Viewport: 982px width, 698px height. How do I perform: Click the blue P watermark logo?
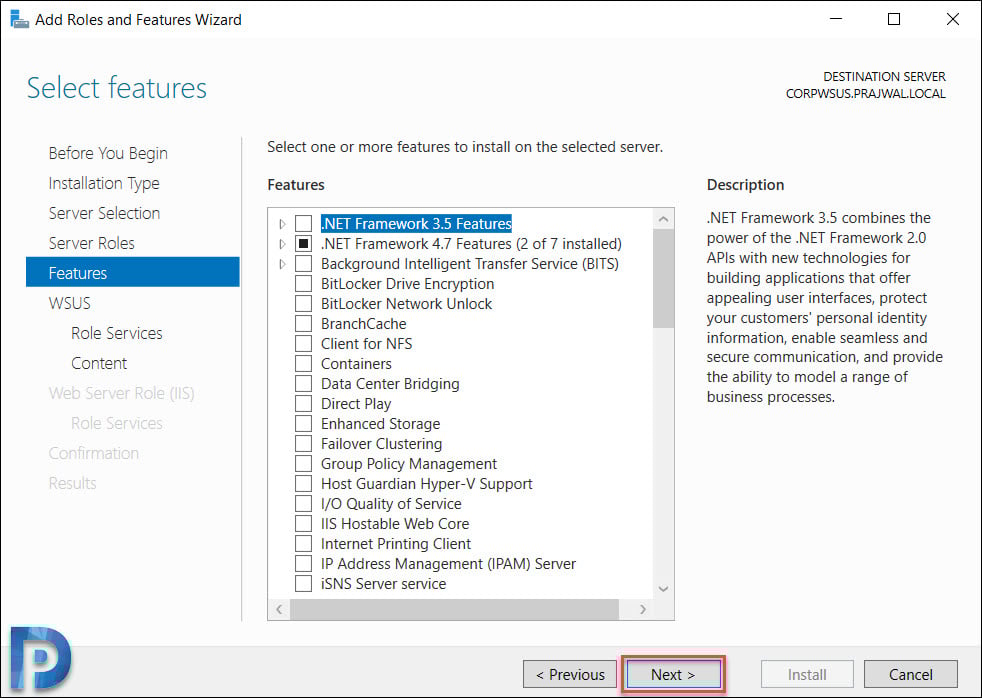point(40,659)
